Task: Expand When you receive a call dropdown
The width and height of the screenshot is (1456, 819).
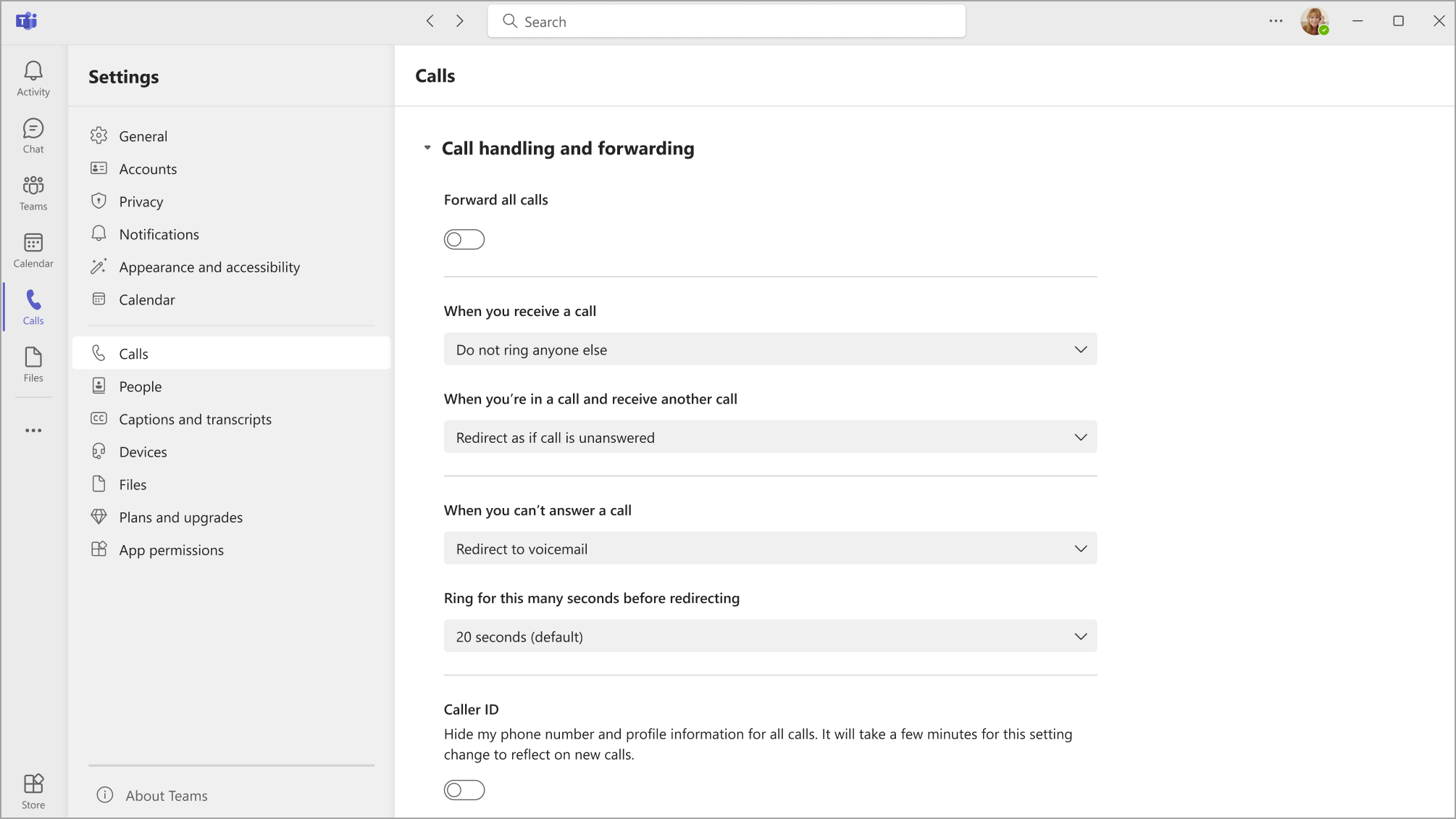Action: [770, 349]
